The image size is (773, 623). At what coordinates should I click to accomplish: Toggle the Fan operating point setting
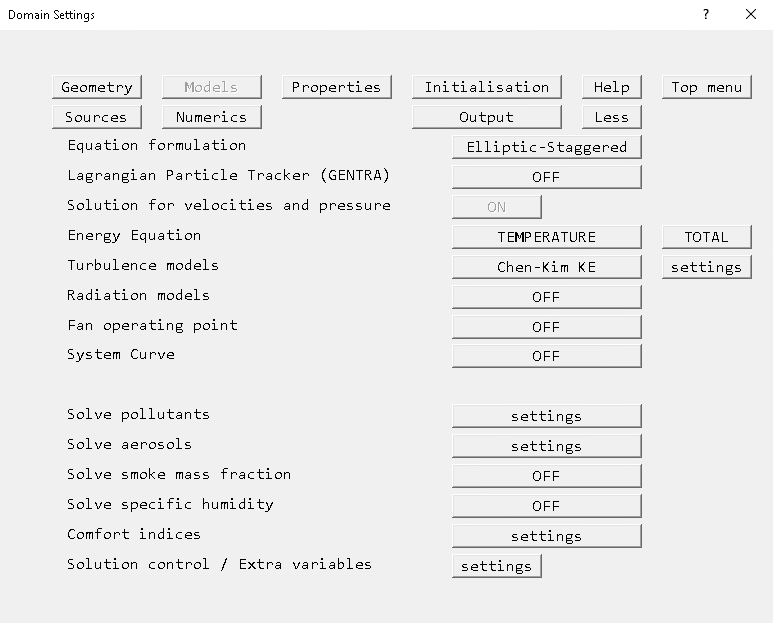click(x=546, y=327)
